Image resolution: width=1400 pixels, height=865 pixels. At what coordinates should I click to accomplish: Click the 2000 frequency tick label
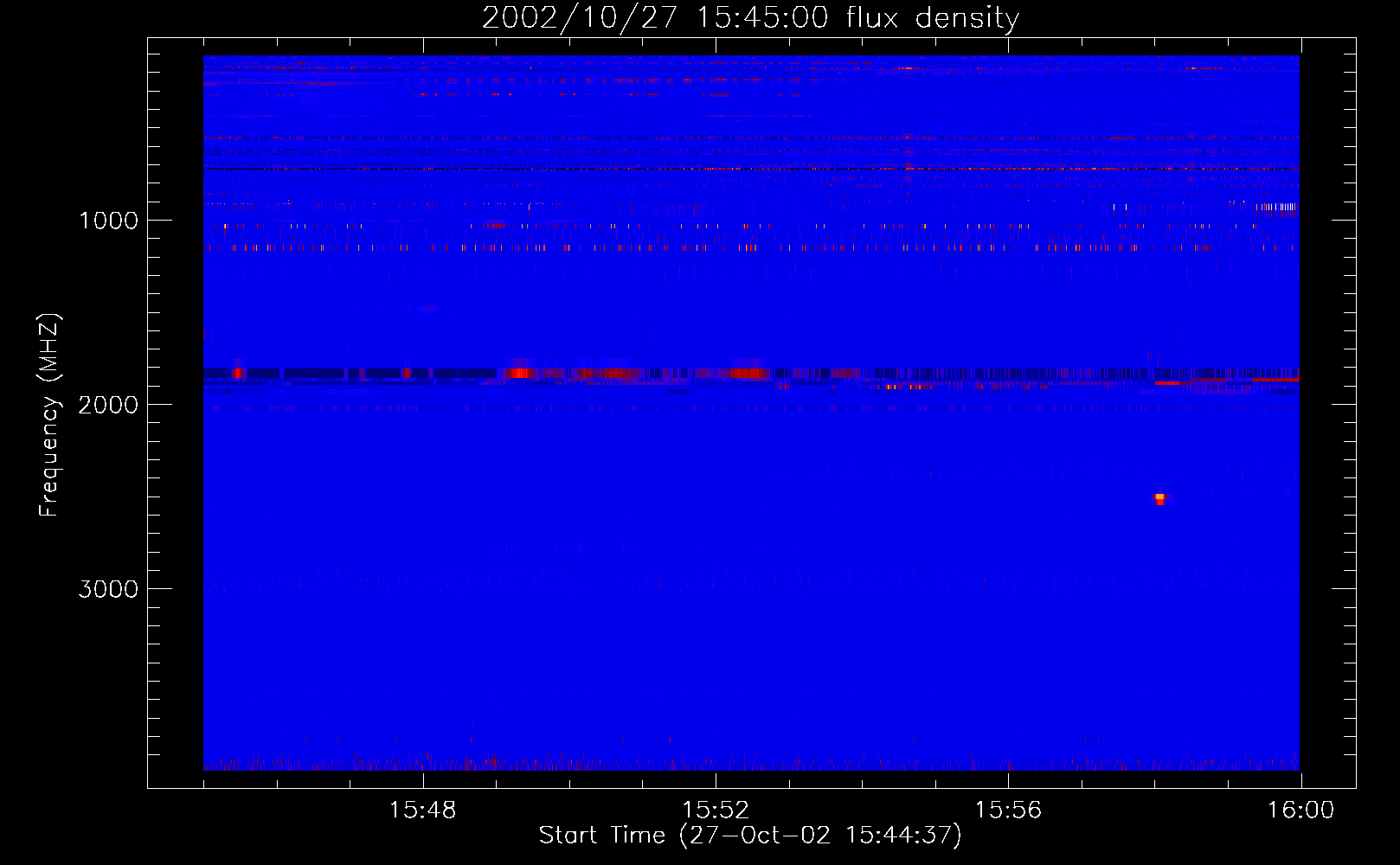[x=108, y=405]
